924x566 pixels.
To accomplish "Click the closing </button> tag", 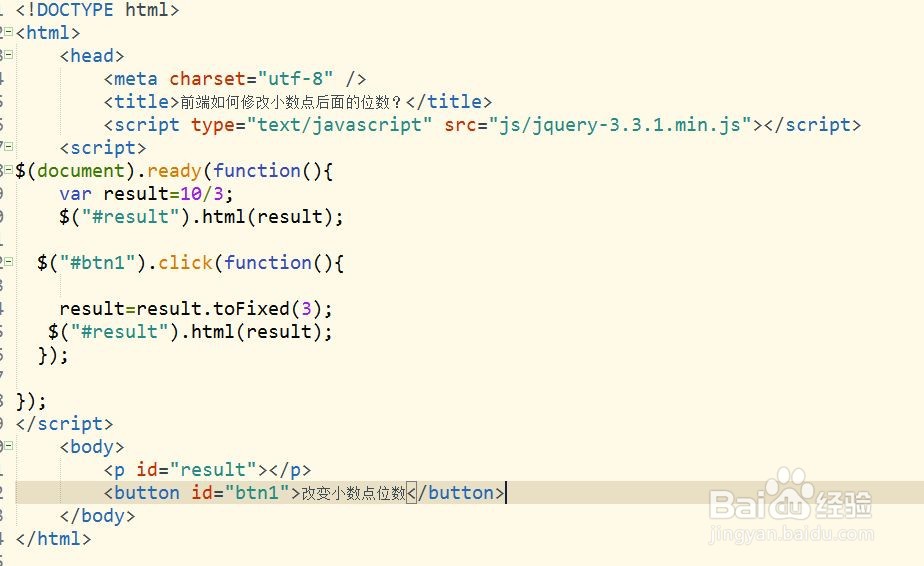I will [x=456, y=493].
